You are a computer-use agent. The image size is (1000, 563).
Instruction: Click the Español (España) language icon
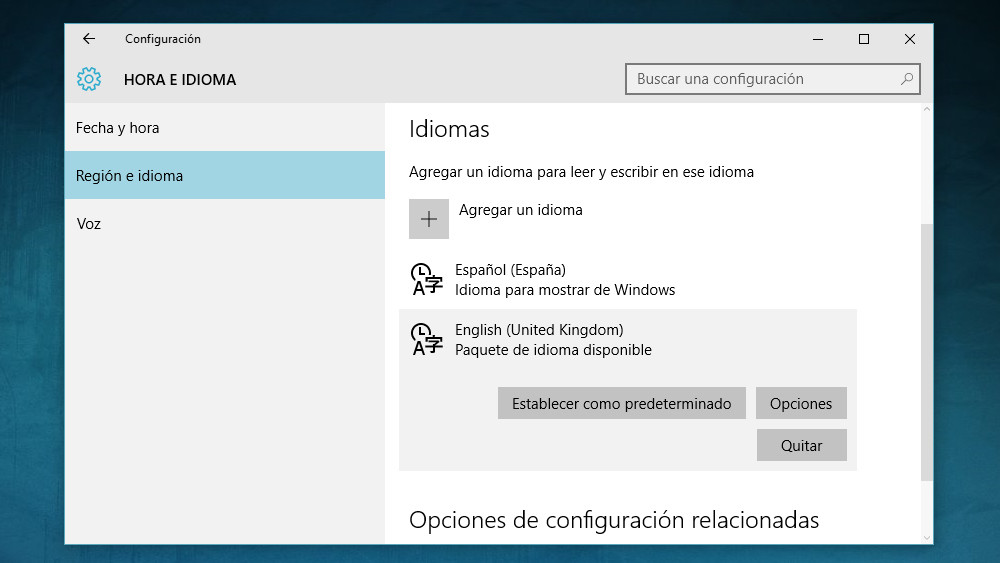427,279
